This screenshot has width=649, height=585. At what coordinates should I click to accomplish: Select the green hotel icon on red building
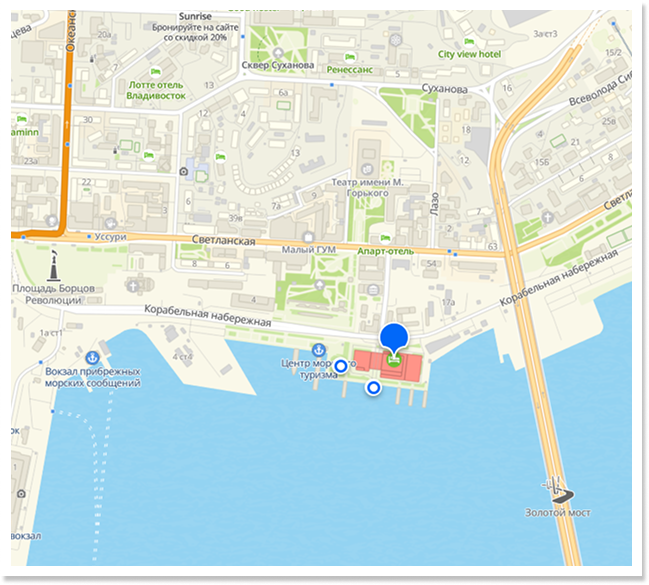393,360
